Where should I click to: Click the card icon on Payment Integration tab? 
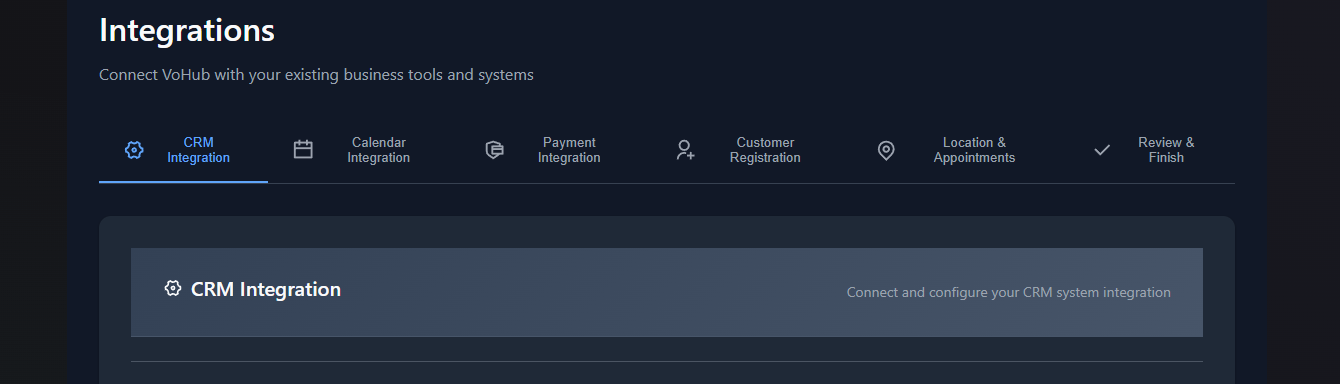coord(494,150)
